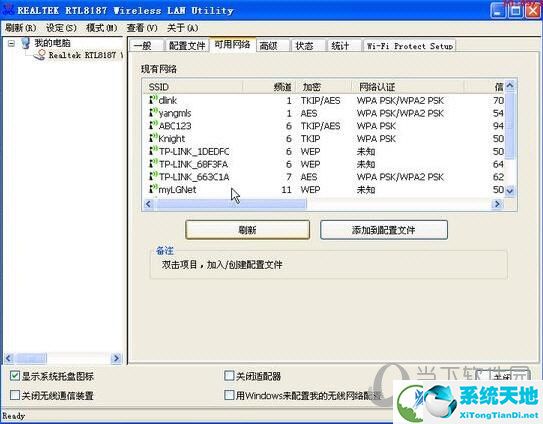
Task: Select the dlink network row
Action: (x=324, y=100)
